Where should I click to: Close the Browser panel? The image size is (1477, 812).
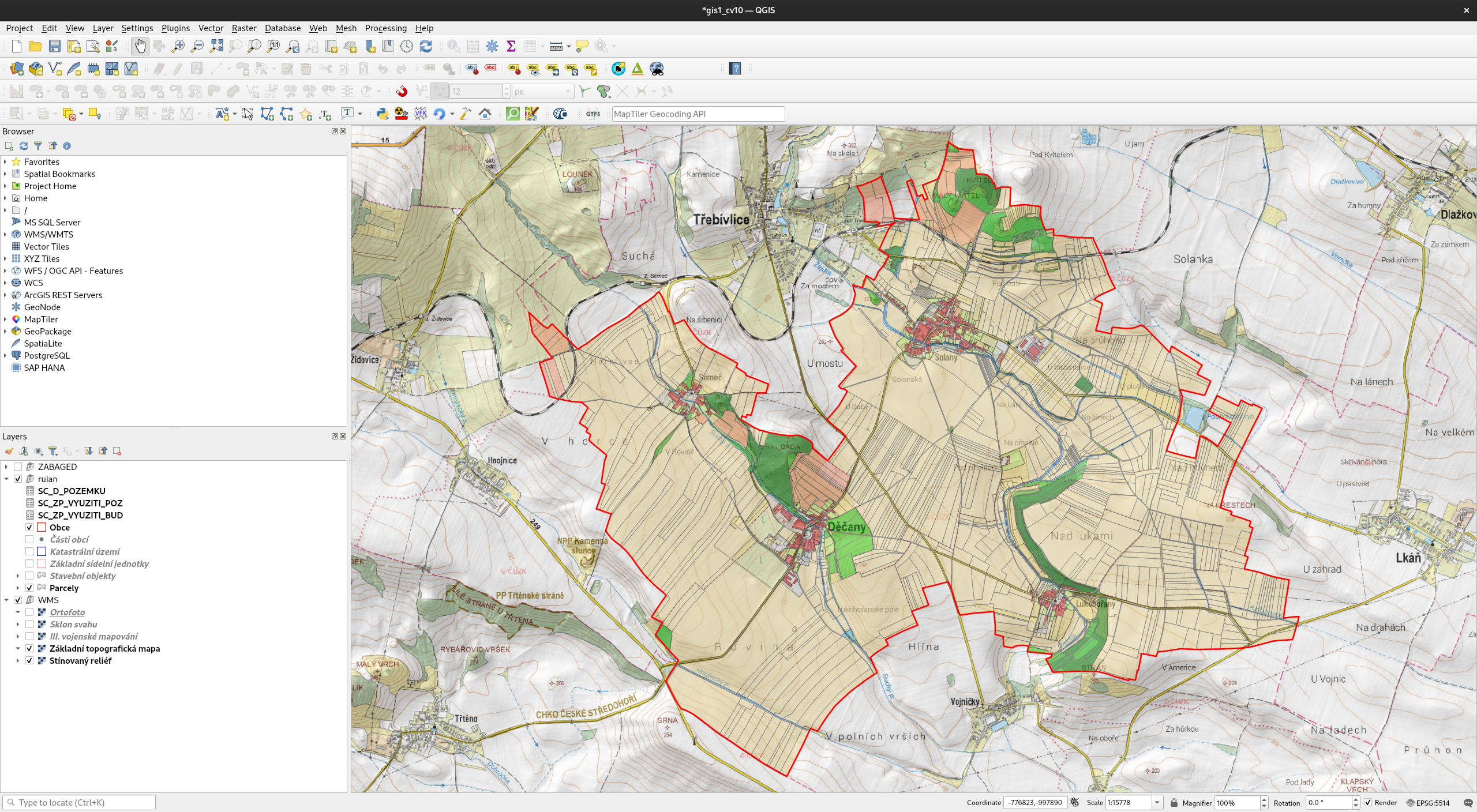tap(343, 131)
